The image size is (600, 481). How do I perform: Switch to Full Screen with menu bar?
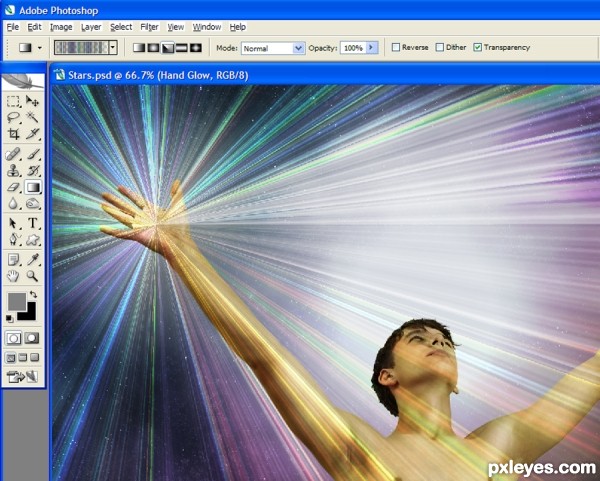pos(23,358)
